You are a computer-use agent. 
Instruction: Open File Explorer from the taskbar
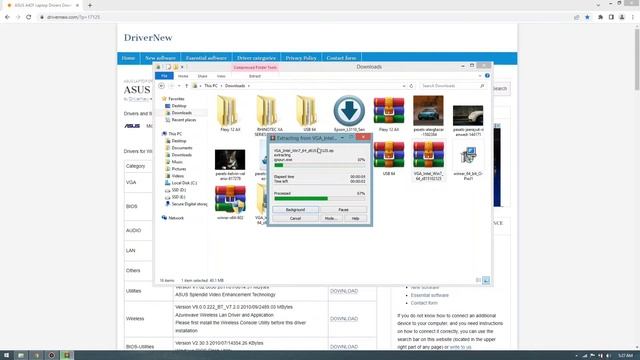point(21,355)
